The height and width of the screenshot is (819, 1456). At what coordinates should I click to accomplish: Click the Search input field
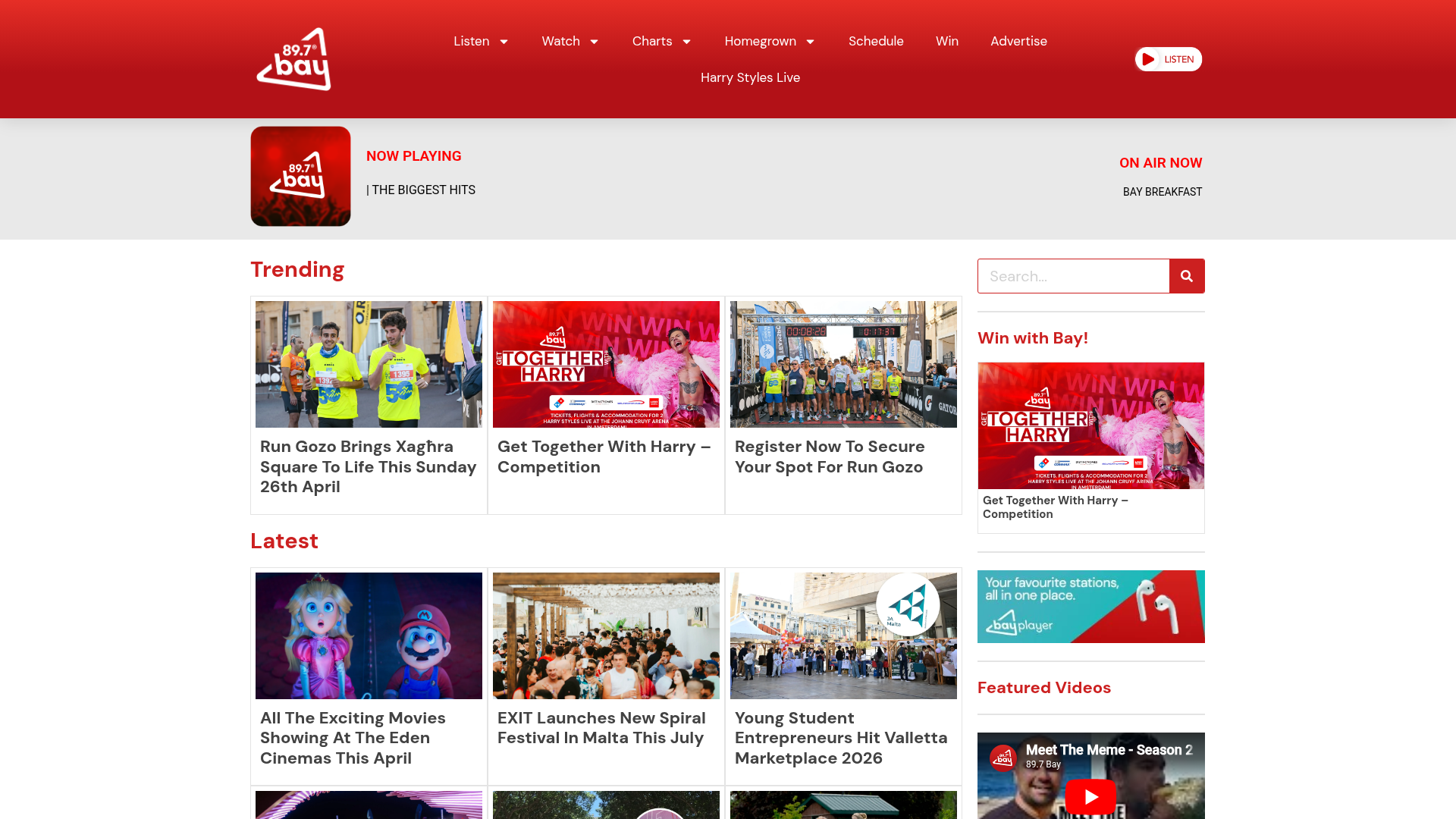point(1073,276)
